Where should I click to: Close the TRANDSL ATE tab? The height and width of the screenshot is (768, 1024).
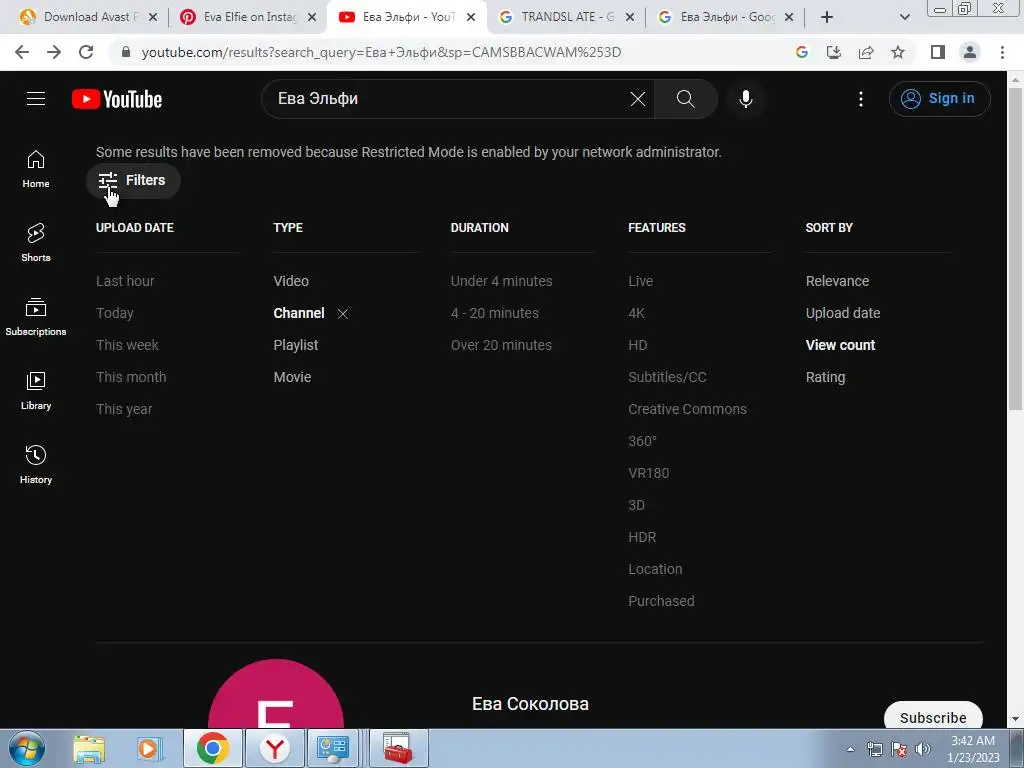click(630, 17)
